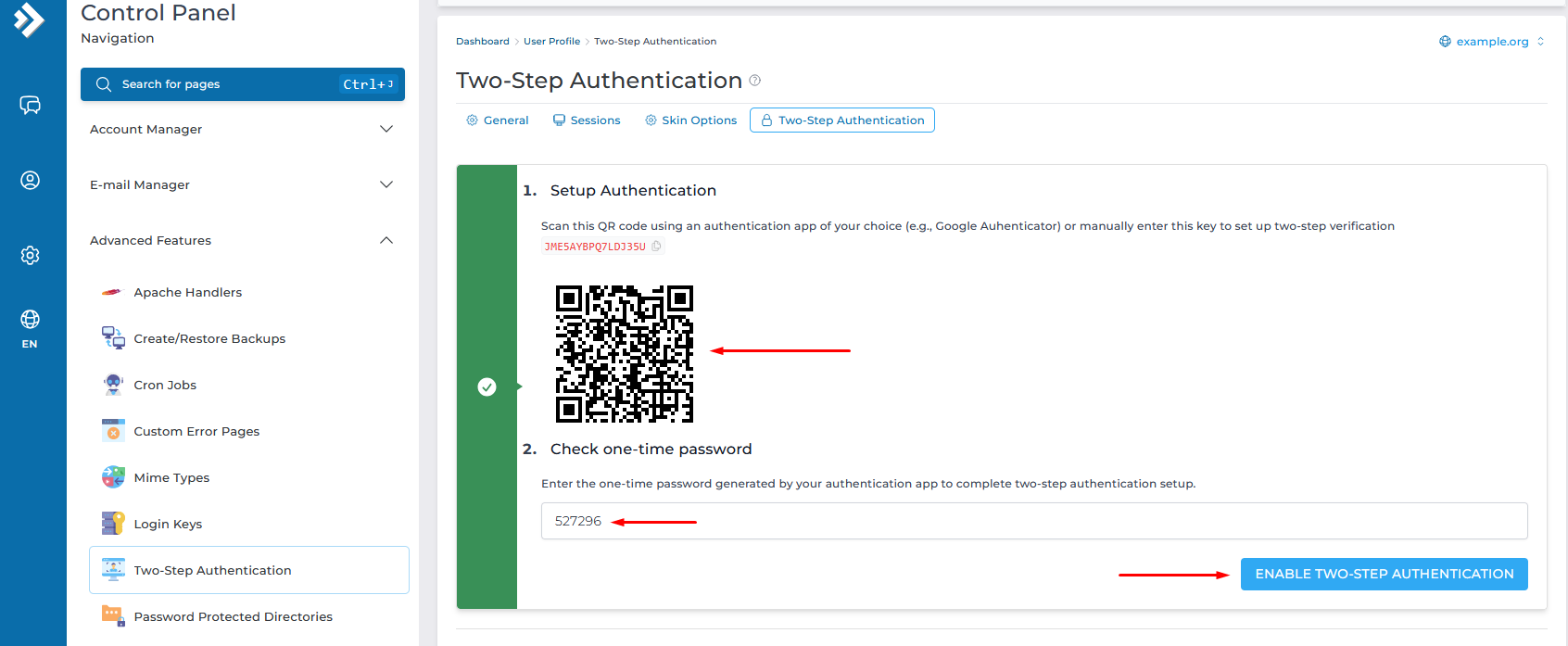
Task: Open the settings gear icon in sidebar
Action: (30, 255)
